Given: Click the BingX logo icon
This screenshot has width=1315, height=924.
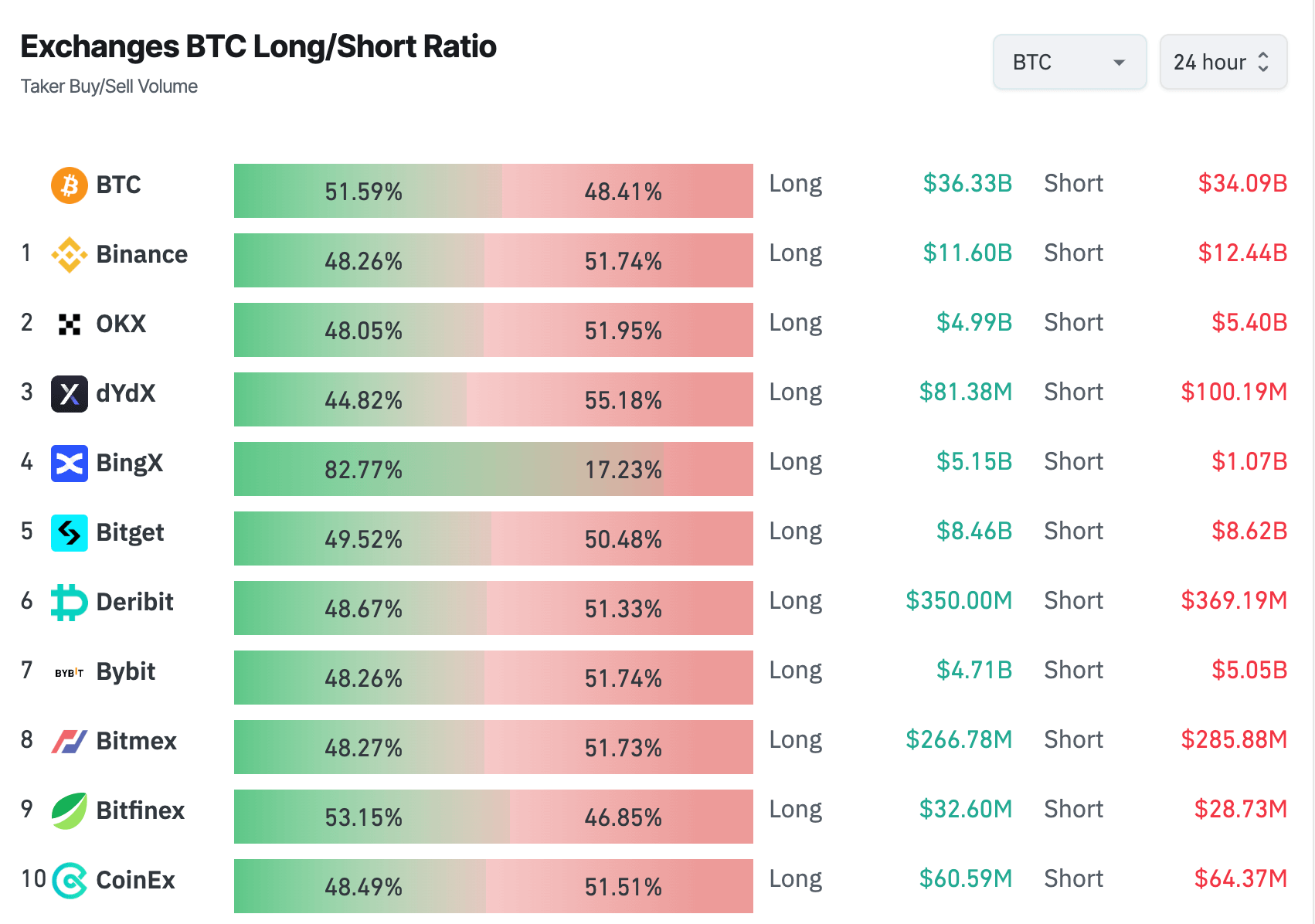Looking at the screenshot, I should 70,464.
